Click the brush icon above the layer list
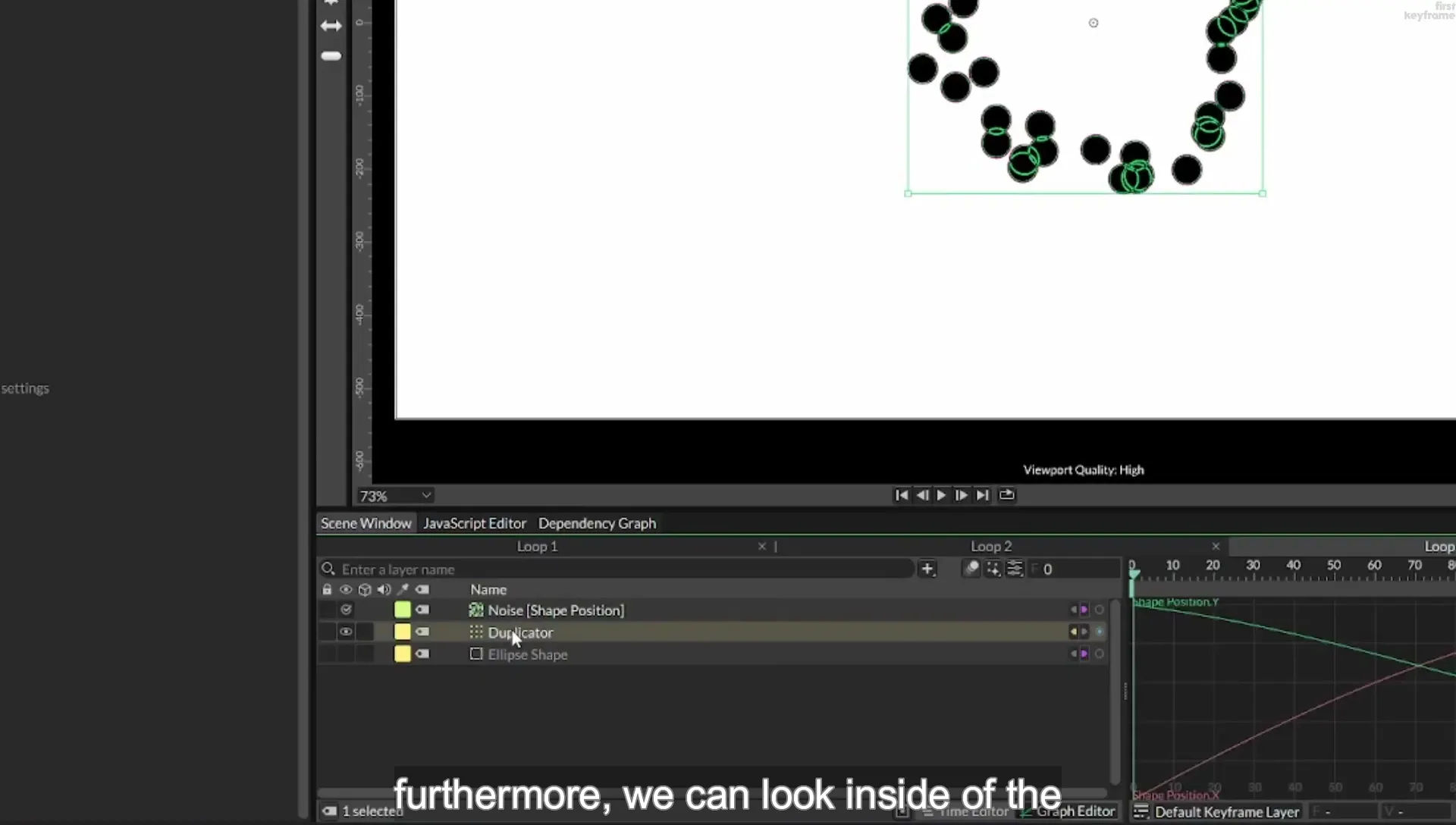 pos(971,569)
